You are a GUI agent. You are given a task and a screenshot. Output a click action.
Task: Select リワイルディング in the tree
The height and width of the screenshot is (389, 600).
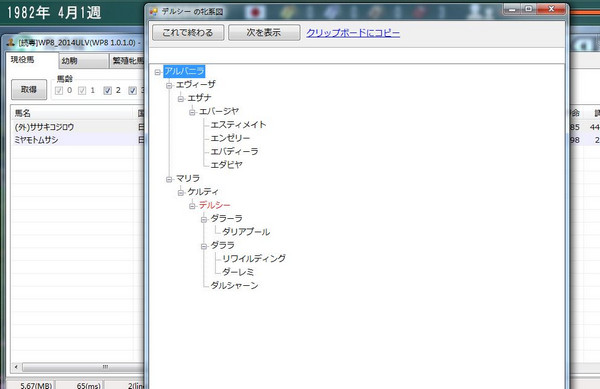(x=254, y=259)
